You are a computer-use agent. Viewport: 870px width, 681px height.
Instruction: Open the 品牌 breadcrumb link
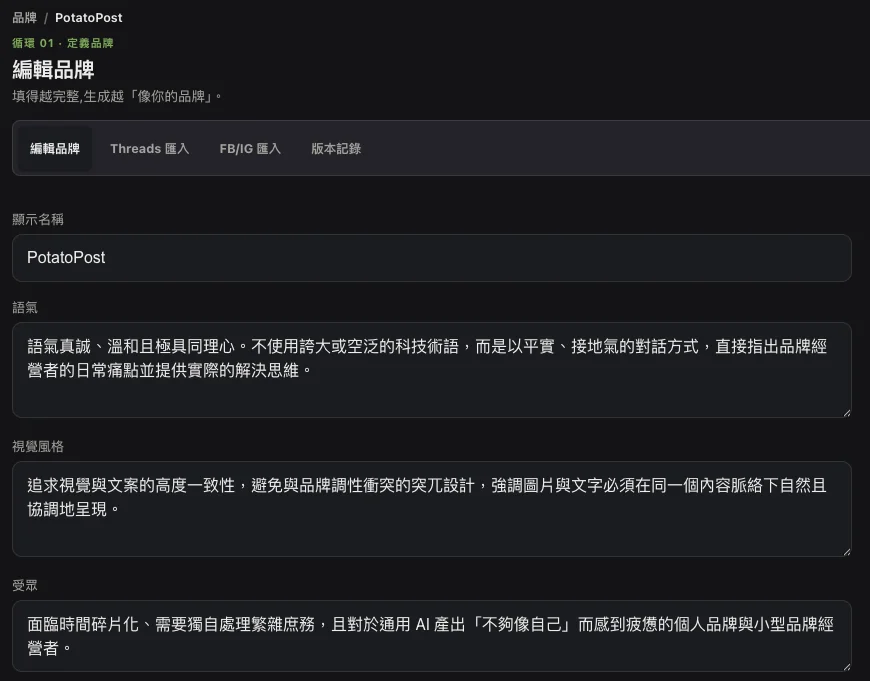24,18
